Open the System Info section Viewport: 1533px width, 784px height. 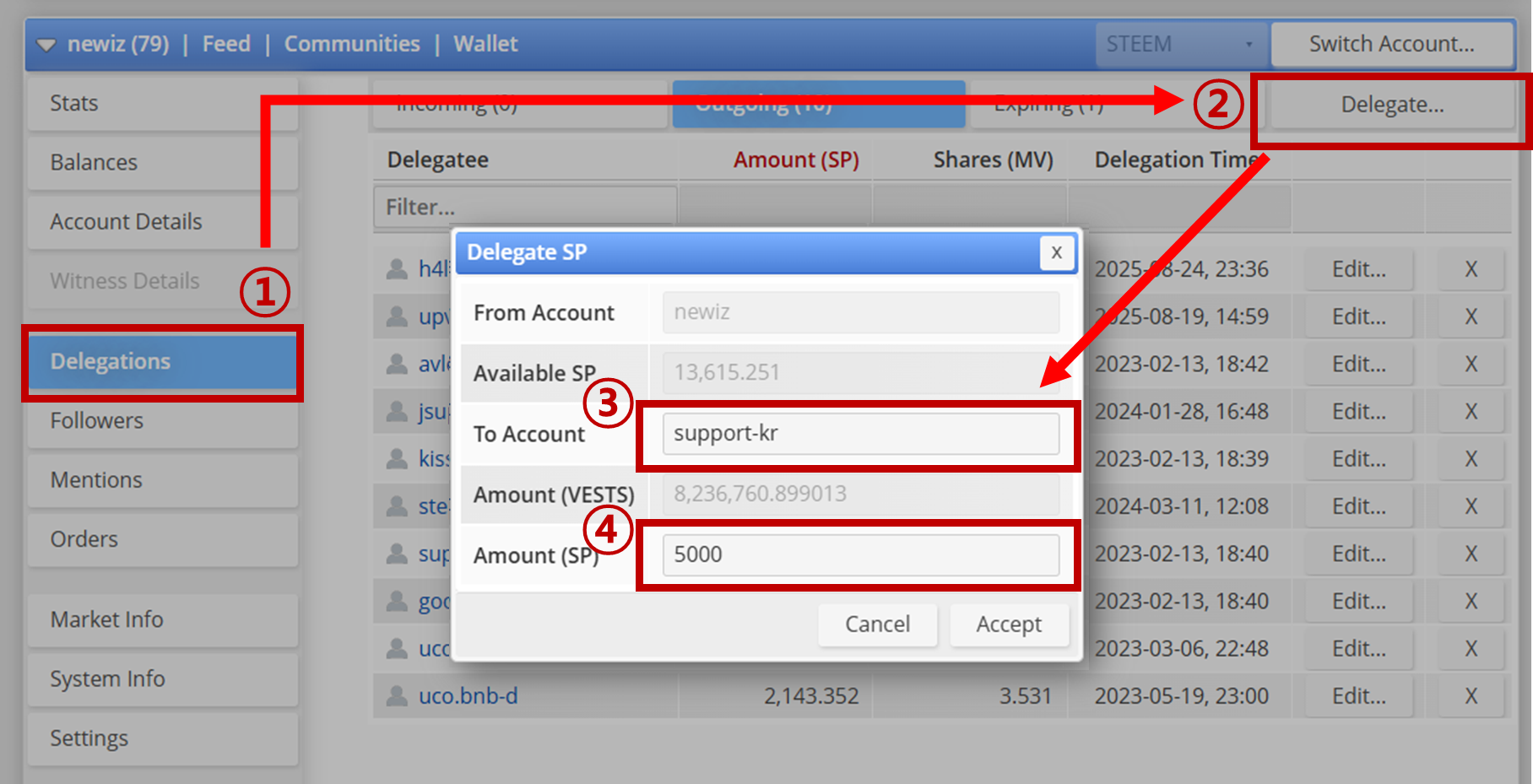pos(163,679)
